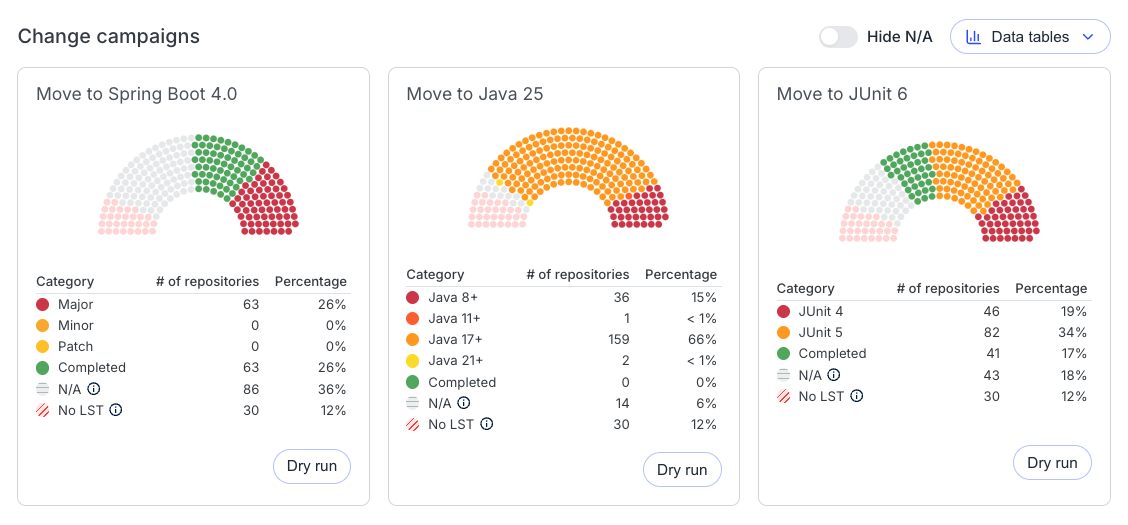The width and height of the screenshot is (1128, 525).
Task: Click the red Java 8+ swatch
Action: click(413, 297)
